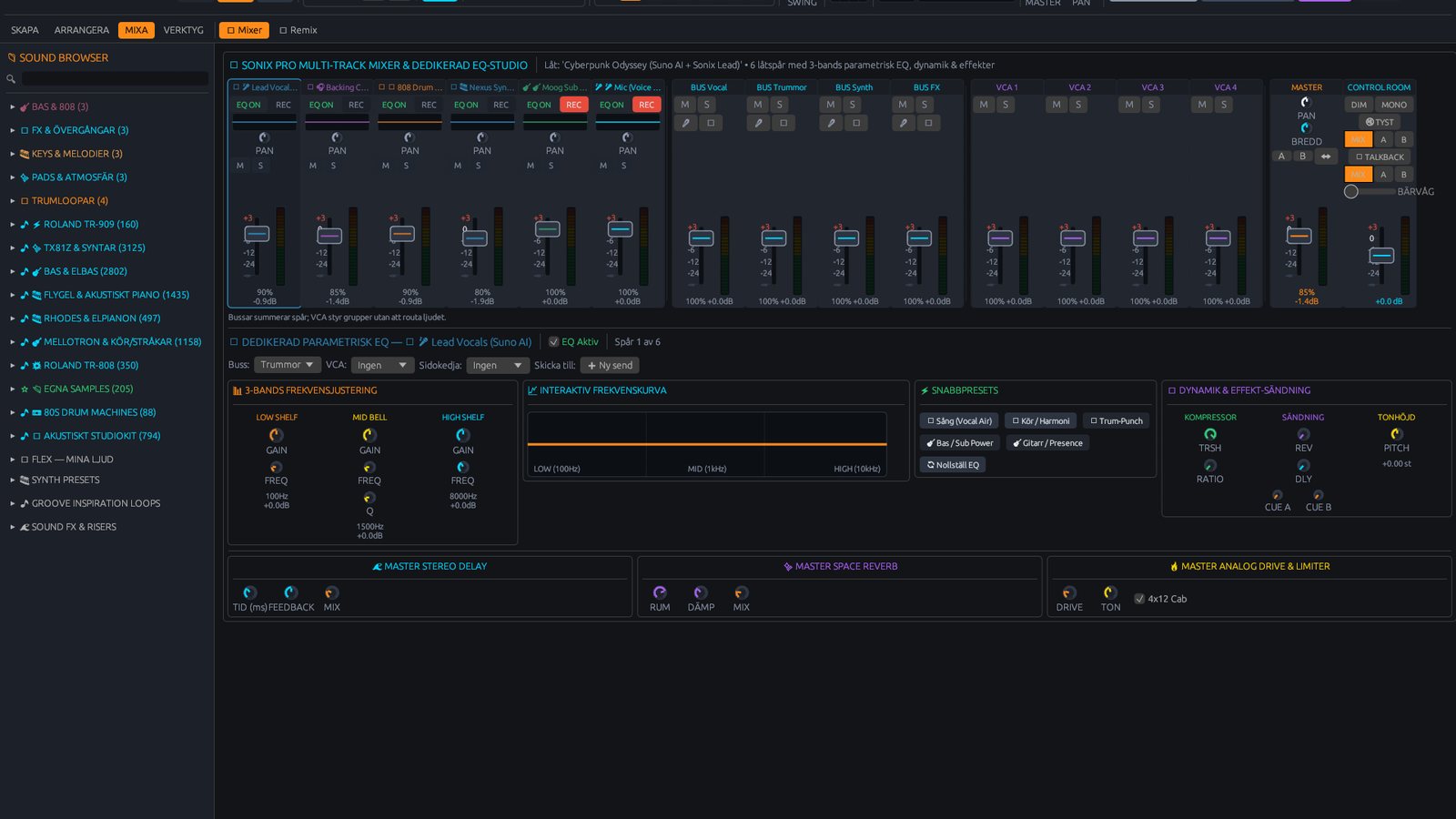The height and width of the screenshot is (819, 1456).
Task: Click the Lead Vocal channel PAN knob
Action: pos(264,137)
